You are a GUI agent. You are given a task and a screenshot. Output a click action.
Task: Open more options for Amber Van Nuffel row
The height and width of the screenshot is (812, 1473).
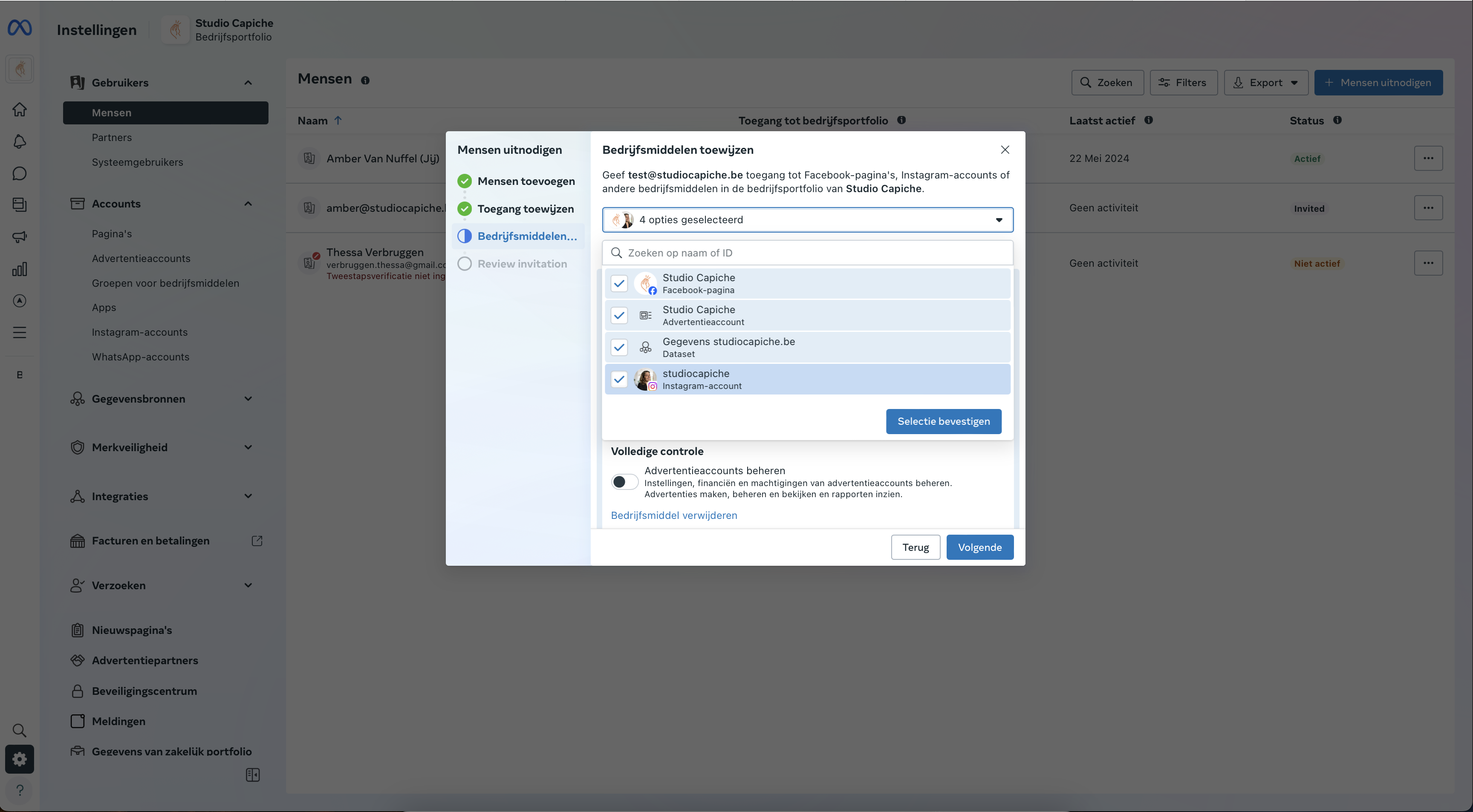click(x=1428, y=158)
